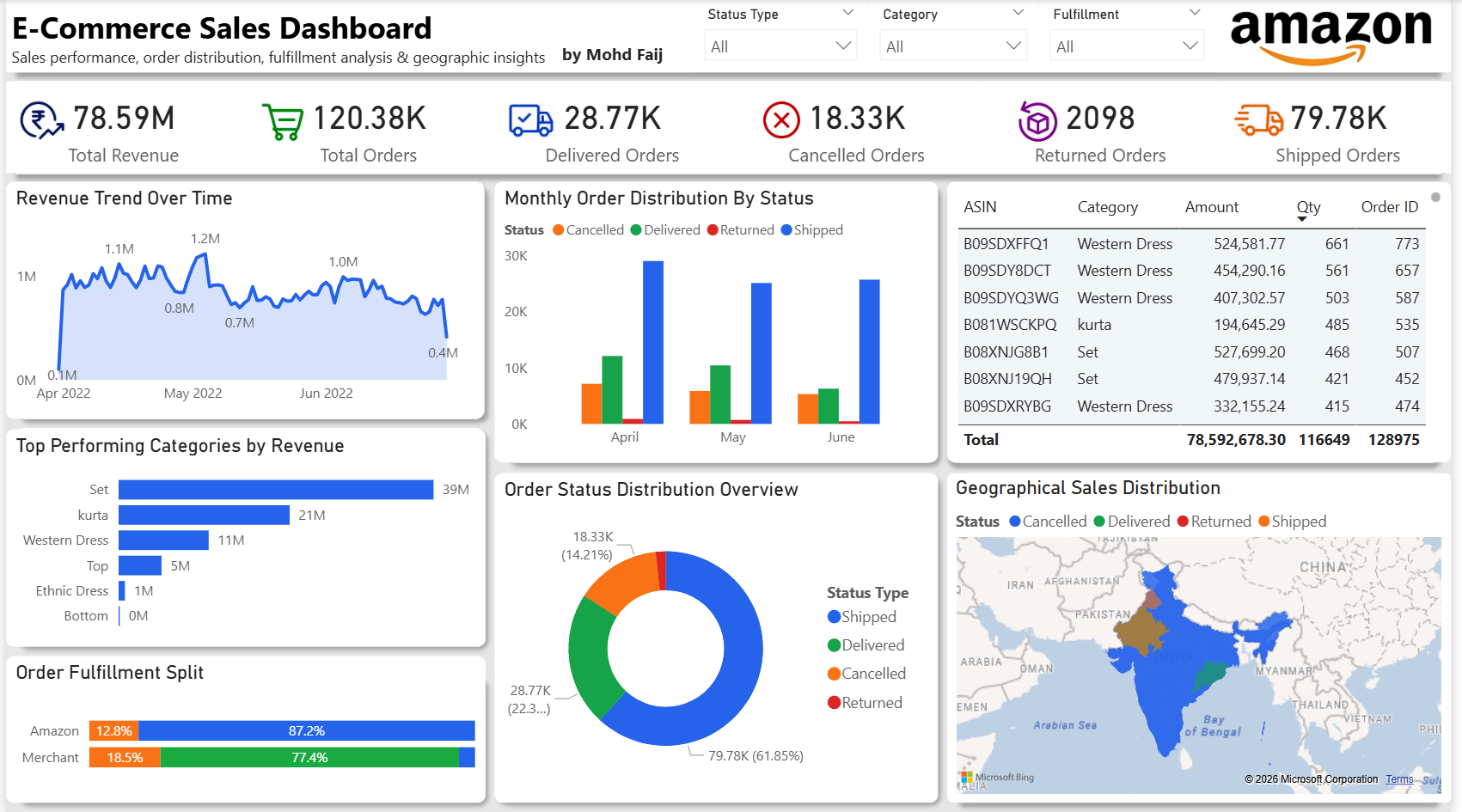Viewport: 1462px width, 812px height.
Task: Click the Delivered Orders truck icon
Action: 530,120
